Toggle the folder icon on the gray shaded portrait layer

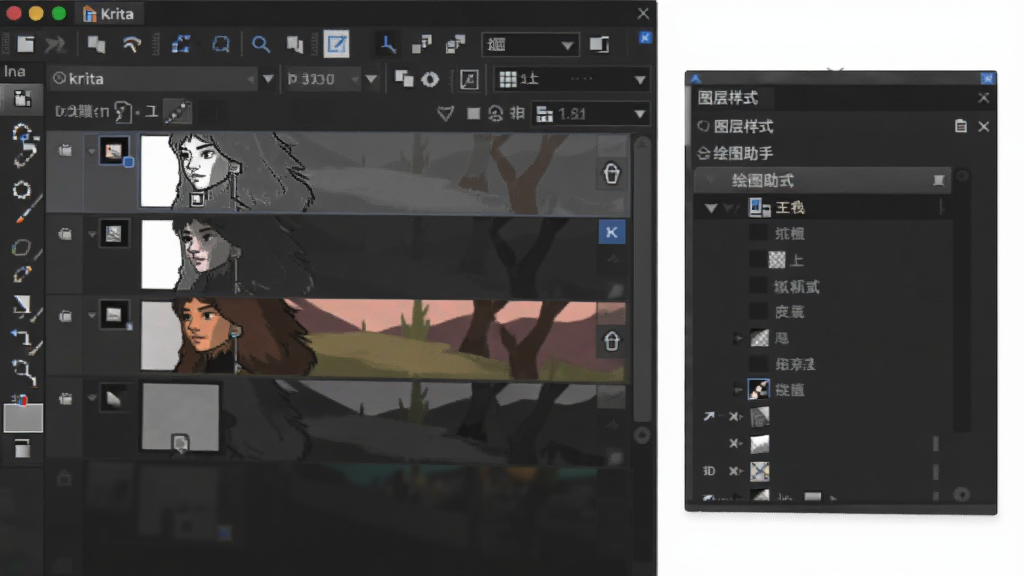pos(65,234)
